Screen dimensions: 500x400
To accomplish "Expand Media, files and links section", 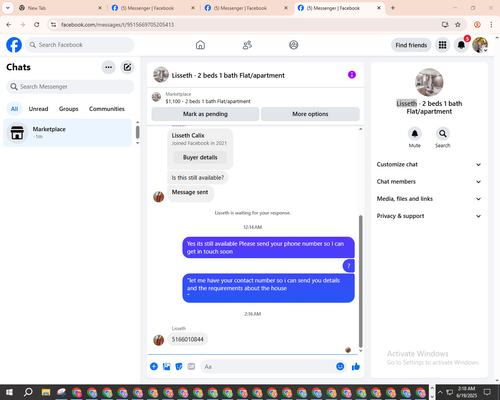I will click(x=429, y=199).
